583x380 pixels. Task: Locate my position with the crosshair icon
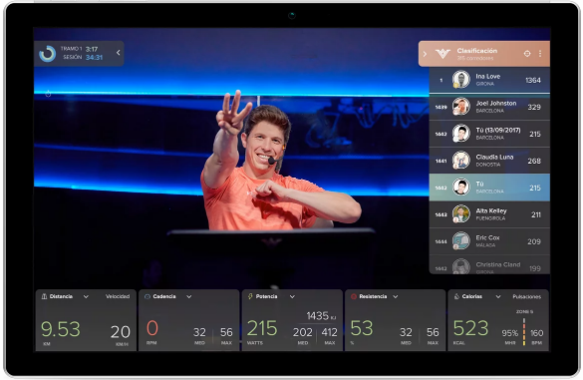pos(527,54)
